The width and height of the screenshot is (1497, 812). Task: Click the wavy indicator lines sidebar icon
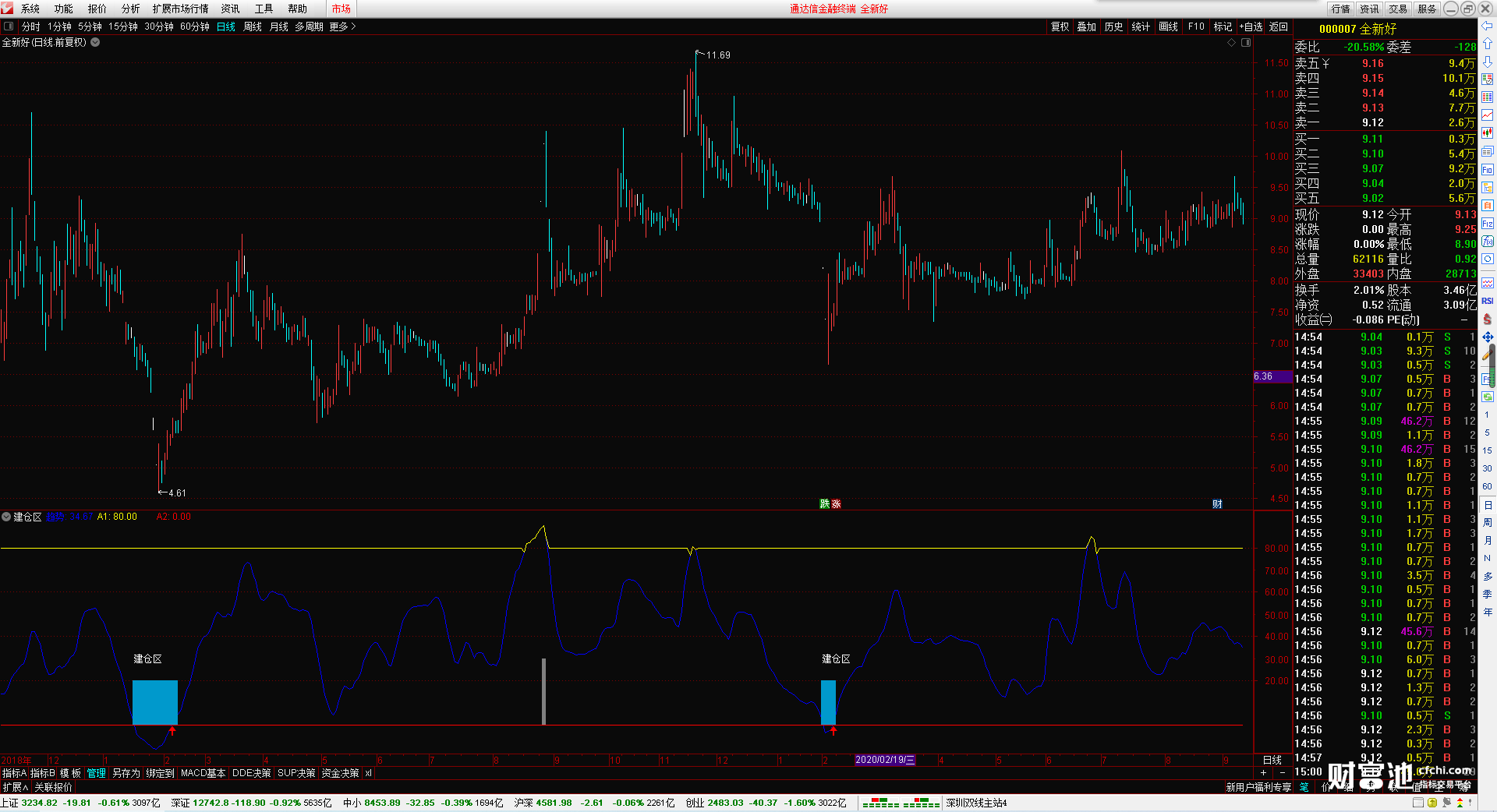pyautogui.click(x=1488, y=283)
